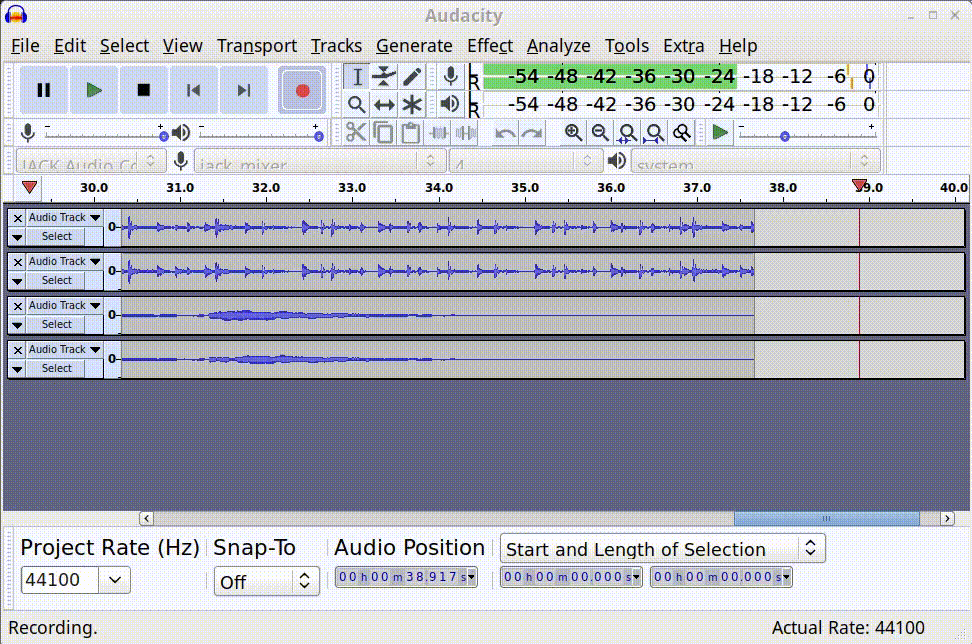Screen dimensions: 972x644
Task: Click the Zoom Out icon
Action: [600, 133]
